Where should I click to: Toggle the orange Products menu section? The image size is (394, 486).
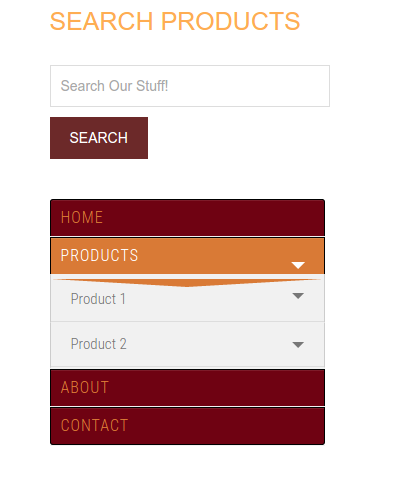tap(187, 256)
